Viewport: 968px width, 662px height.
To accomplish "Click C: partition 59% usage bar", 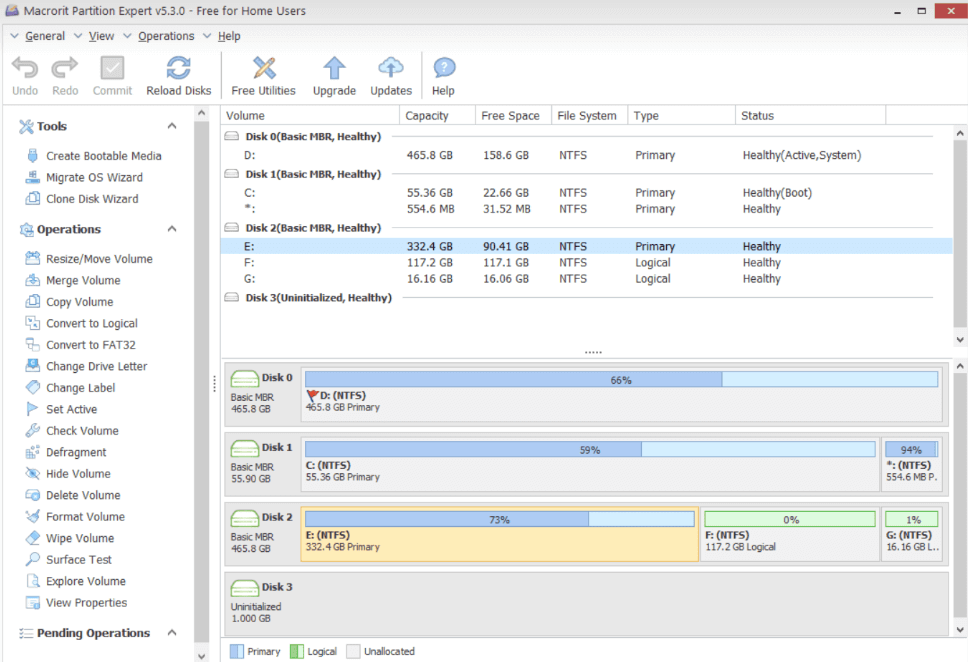I will click(590, 449).
